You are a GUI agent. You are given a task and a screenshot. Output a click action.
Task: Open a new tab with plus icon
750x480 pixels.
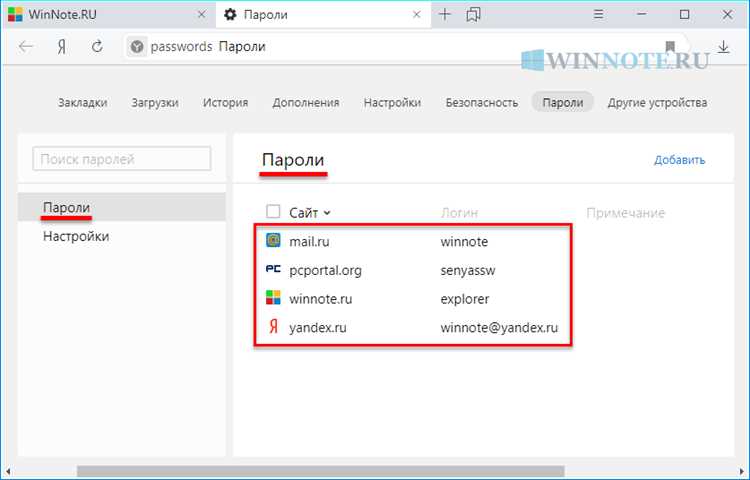pos(445,14)
